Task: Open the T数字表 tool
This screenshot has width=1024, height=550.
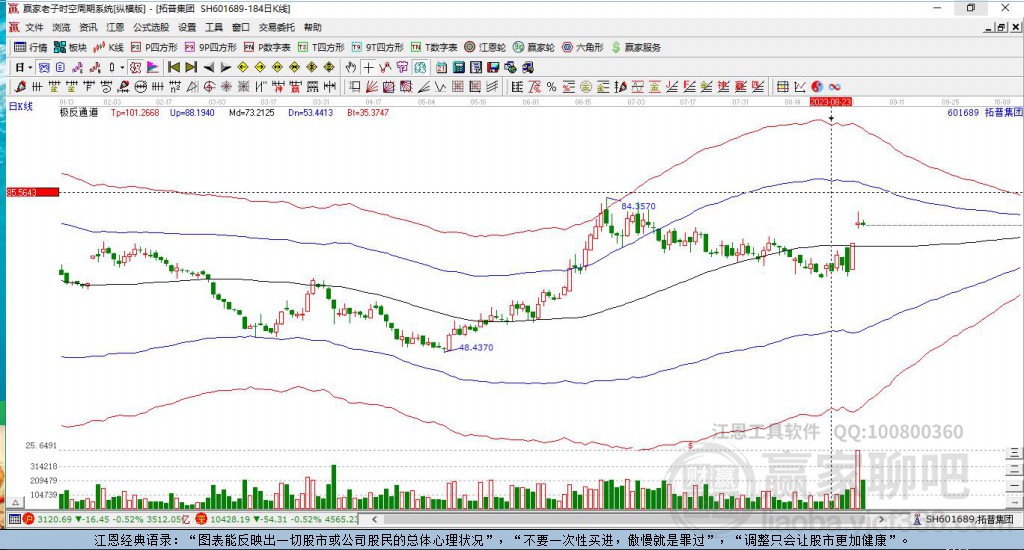Action: click(x=434, y=47)
